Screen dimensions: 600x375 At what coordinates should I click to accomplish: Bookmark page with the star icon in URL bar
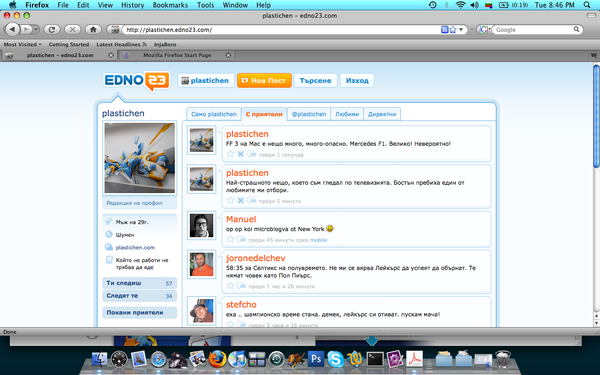click(x=453, y=29)
